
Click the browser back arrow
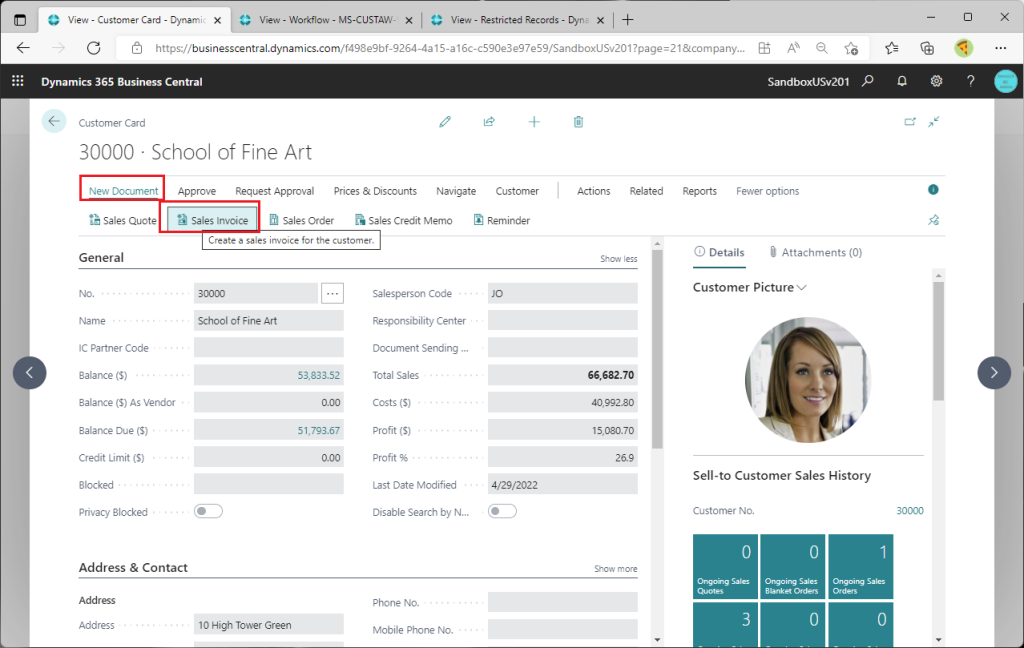24,48
